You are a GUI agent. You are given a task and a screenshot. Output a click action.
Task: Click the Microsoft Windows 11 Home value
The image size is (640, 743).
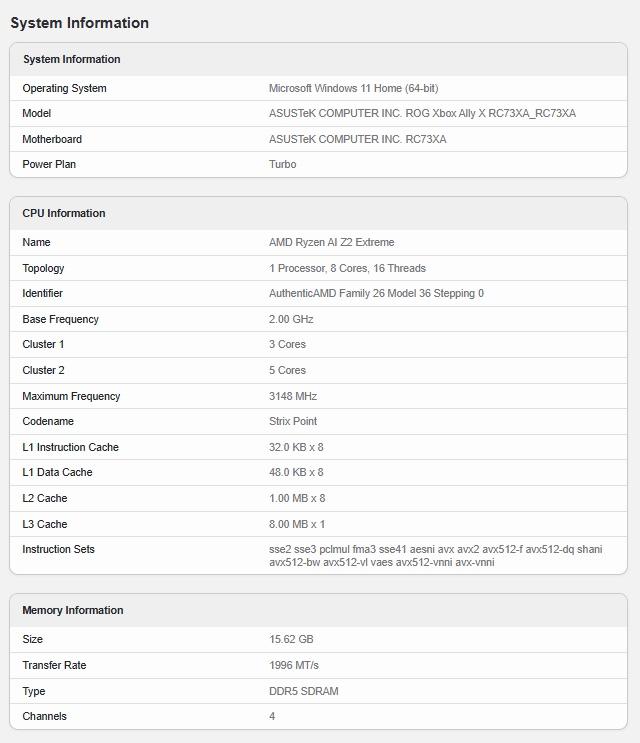coord(353,88)
